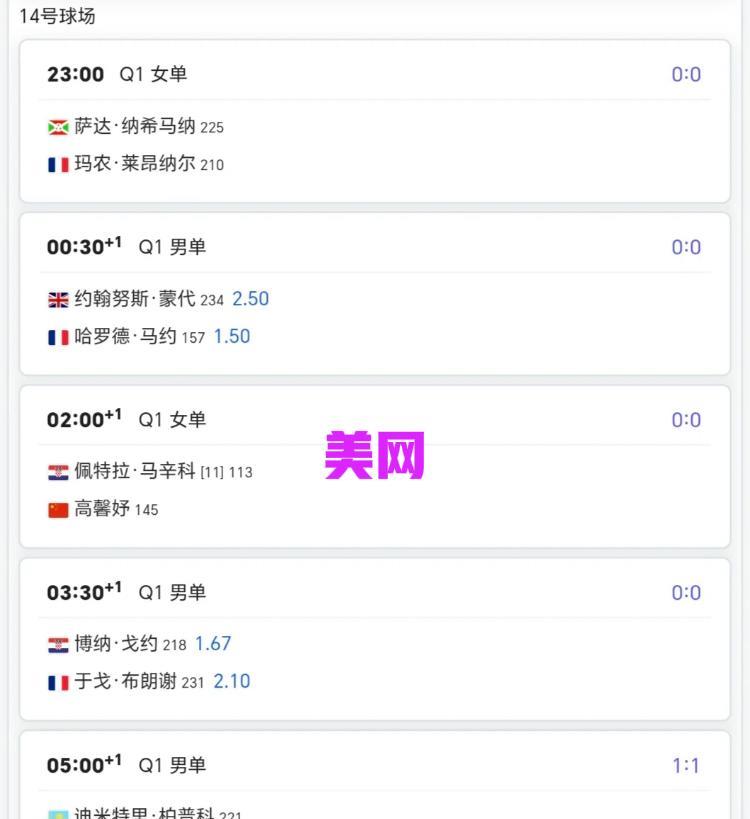Image resolution: width=750 pixels, height=819 pixels.
Task: Open the 02:00 Q1 女单 match header
Action: pos(126,420)
